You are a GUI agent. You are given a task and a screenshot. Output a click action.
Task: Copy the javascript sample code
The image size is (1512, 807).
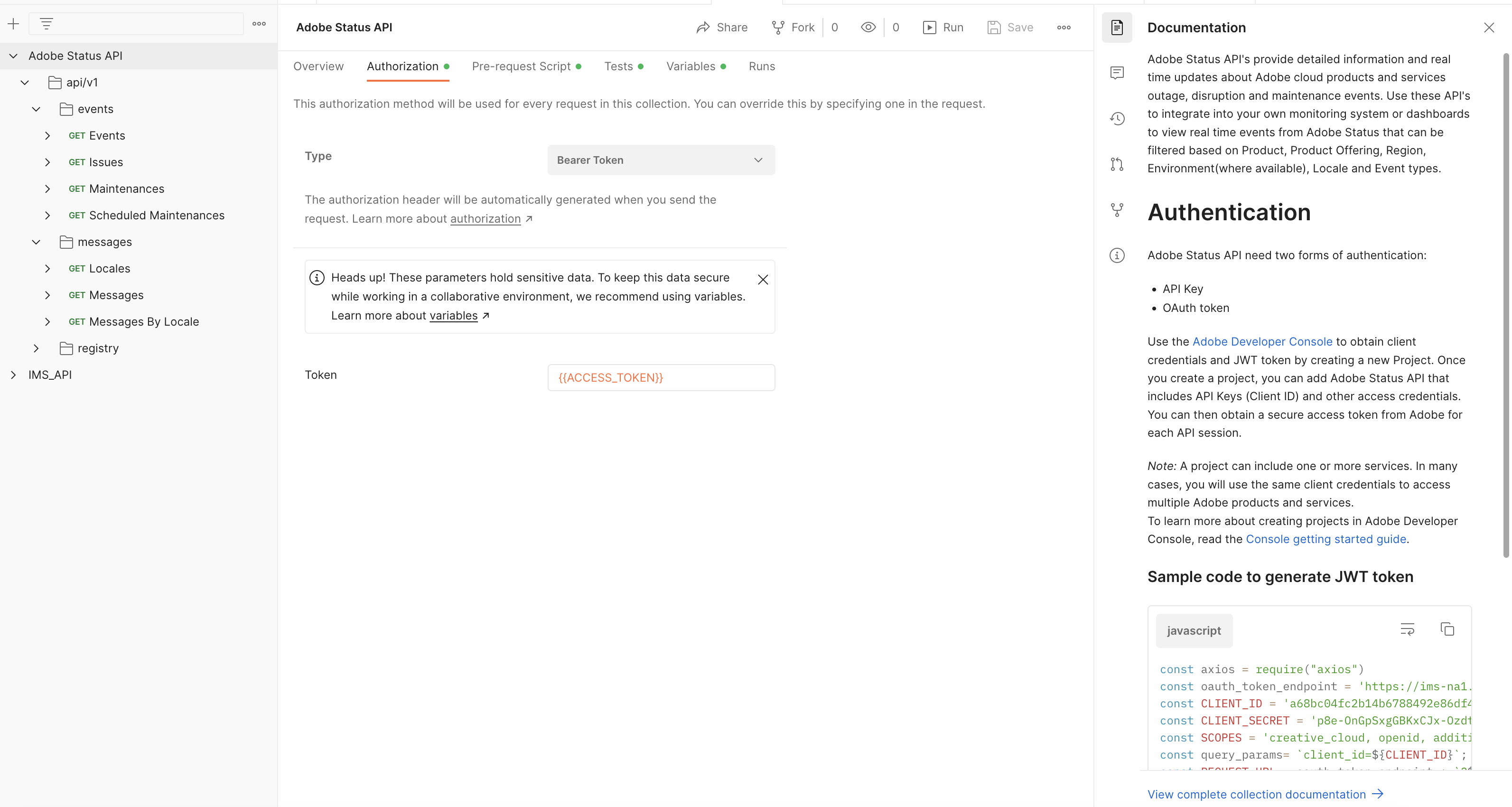tap(1447, 629)
